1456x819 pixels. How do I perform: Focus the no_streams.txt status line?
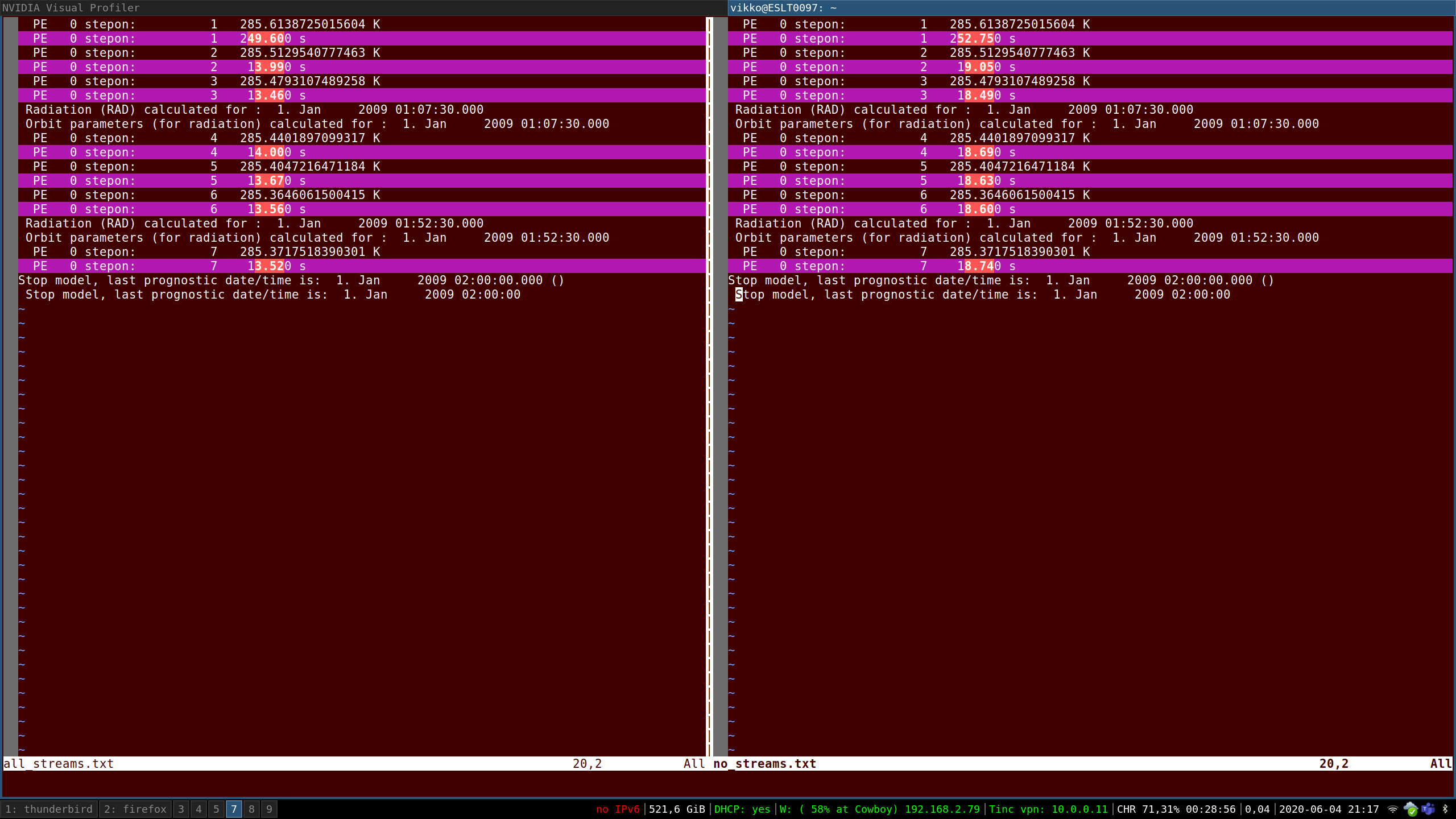(765, 763)
